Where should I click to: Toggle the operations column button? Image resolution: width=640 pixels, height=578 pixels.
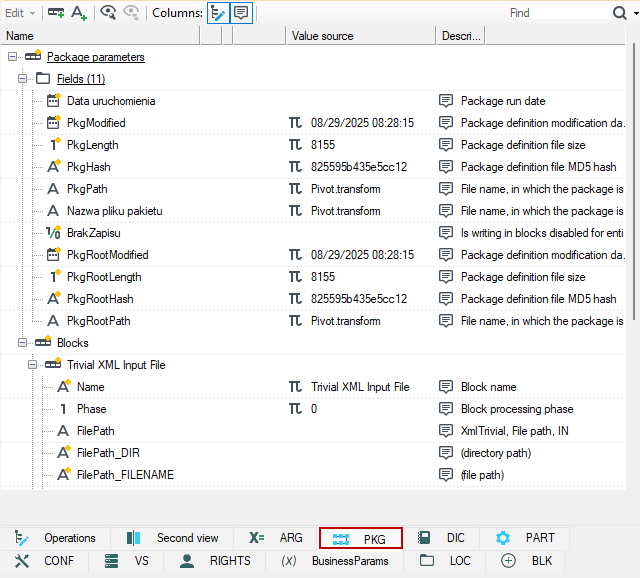(x=218, y=13)
